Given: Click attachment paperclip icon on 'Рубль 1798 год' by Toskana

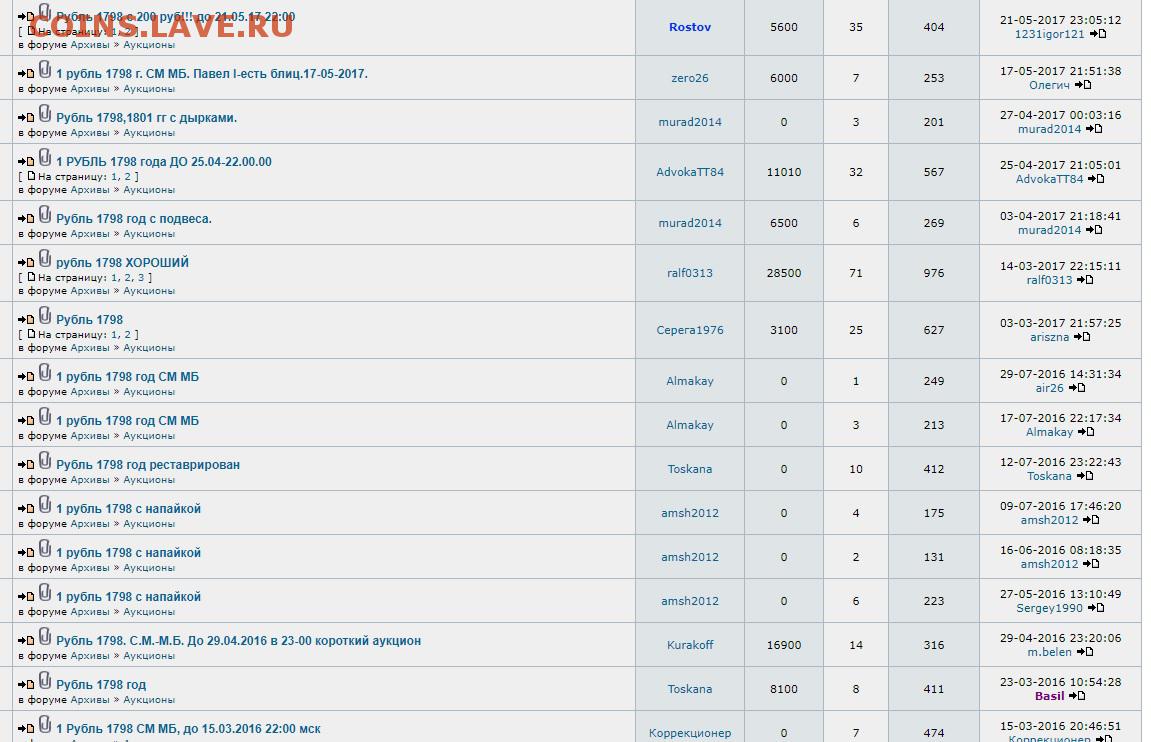Looking at the screenshot, I should coord(45,681).
